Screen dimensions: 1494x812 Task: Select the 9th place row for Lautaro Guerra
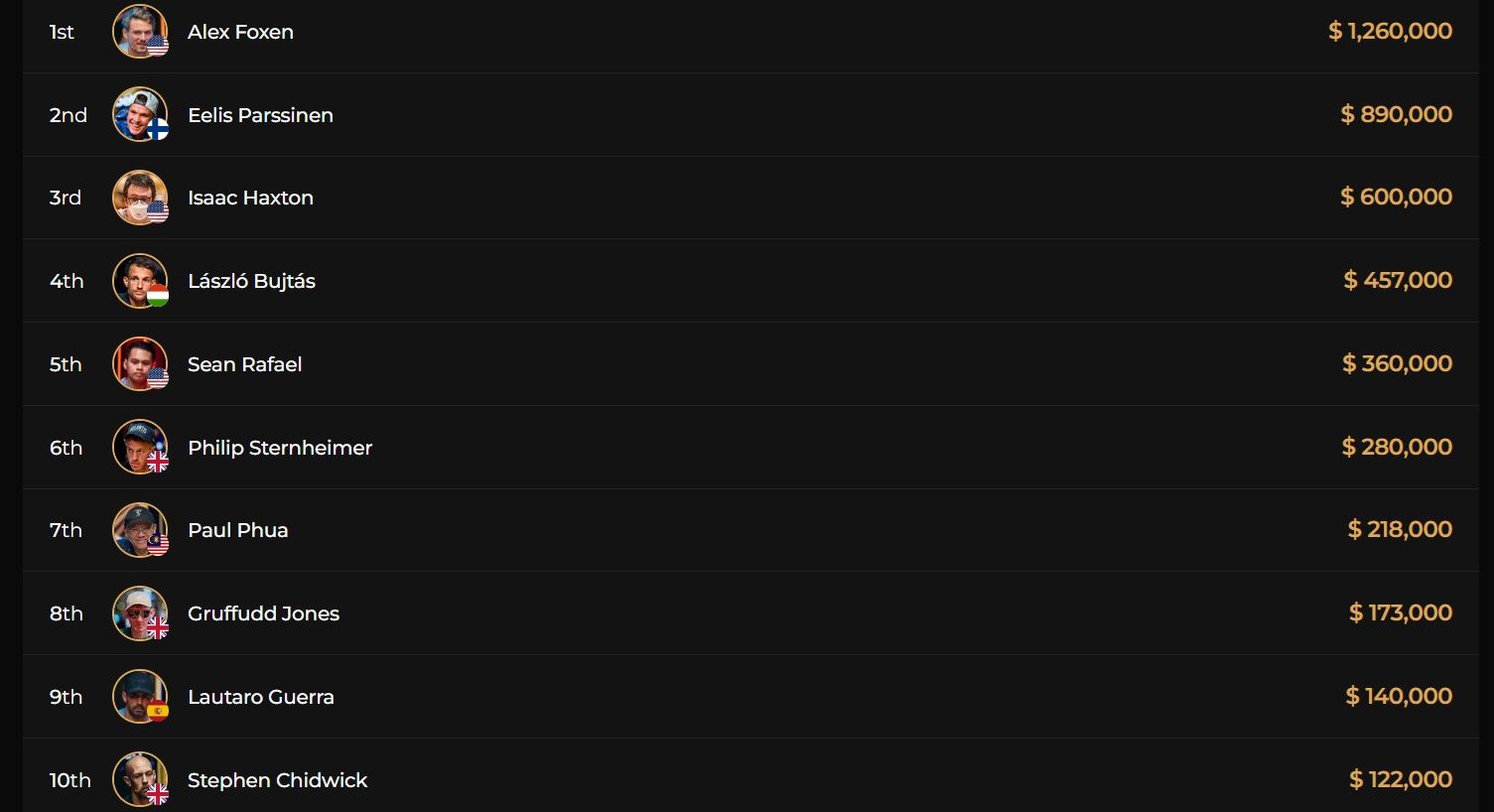(x=745, y=697)
